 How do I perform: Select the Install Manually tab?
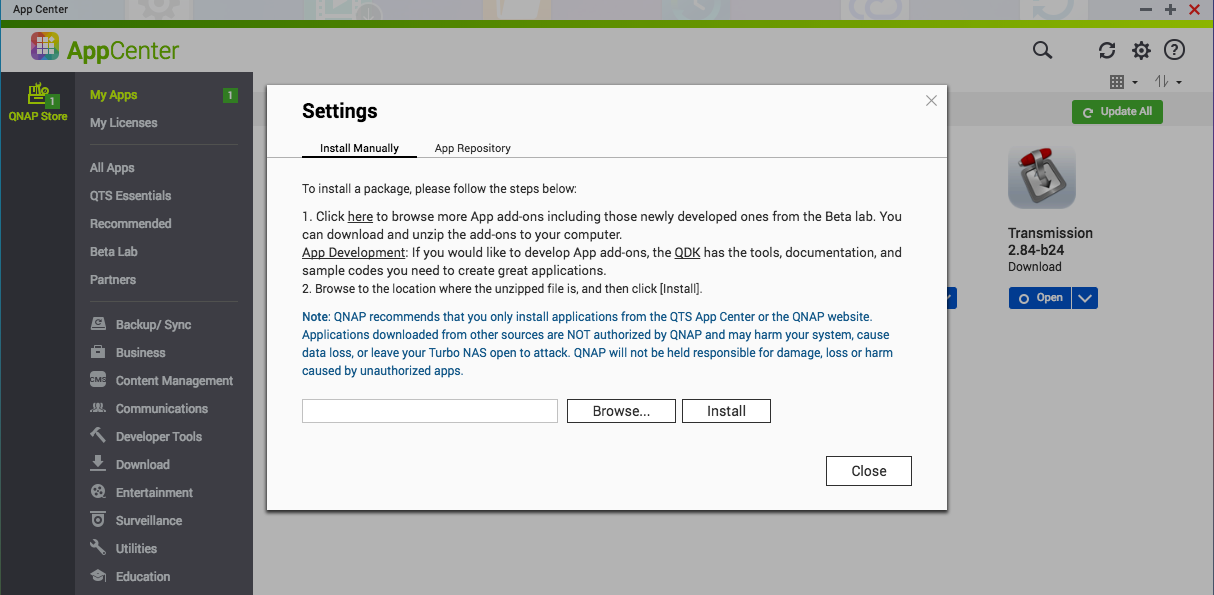tap(359, 148)
